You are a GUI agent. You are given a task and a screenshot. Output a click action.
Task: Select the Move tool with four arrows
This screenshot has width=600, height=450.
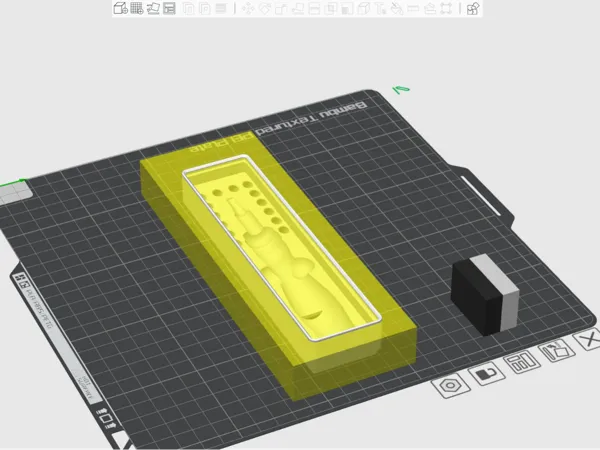pos(248,8)
